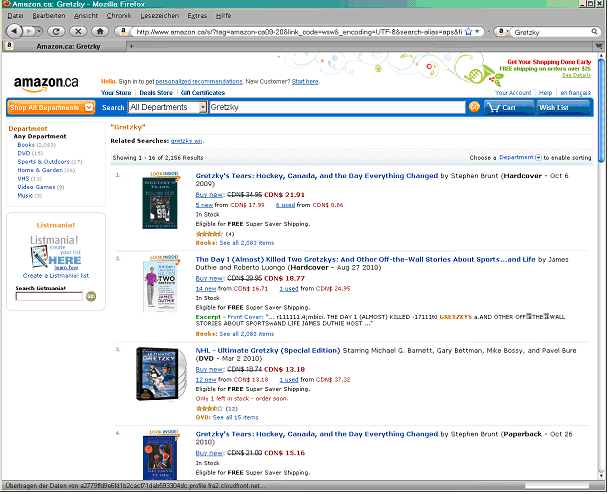Click into the Amazon search text field
This screenshot has height=494, width=609.
337,107
